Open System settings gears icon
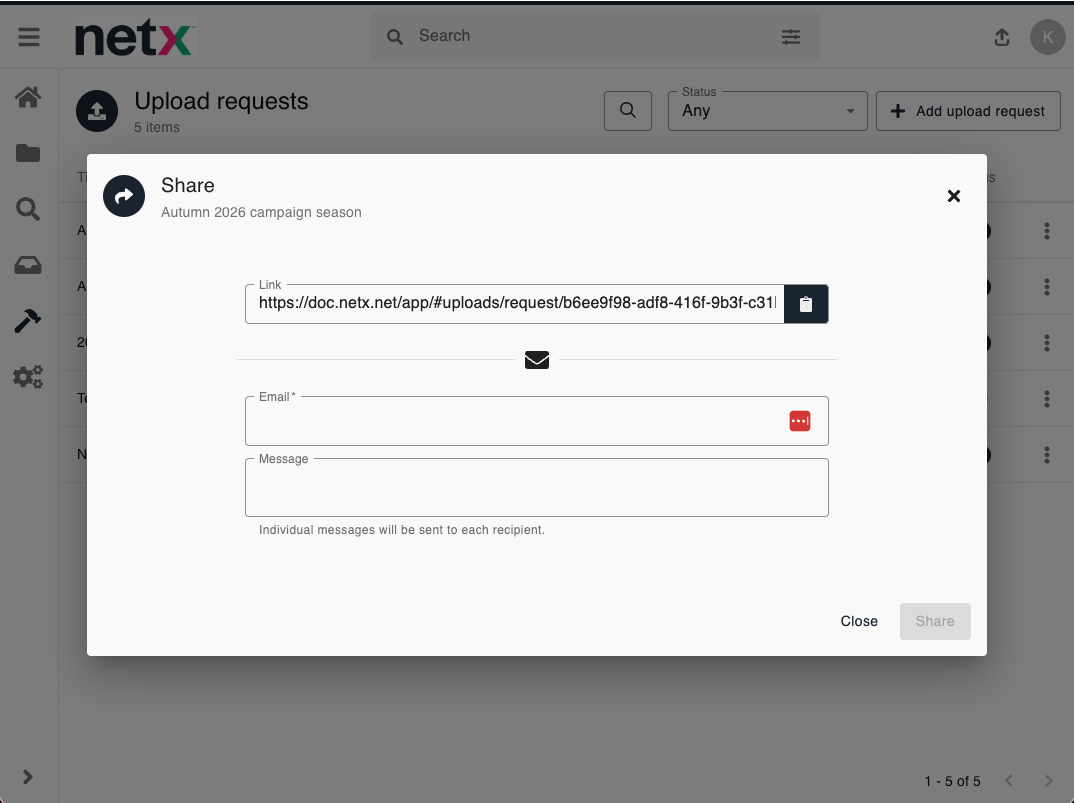This screenshot has height=803, width=1074. pos(28,377)
